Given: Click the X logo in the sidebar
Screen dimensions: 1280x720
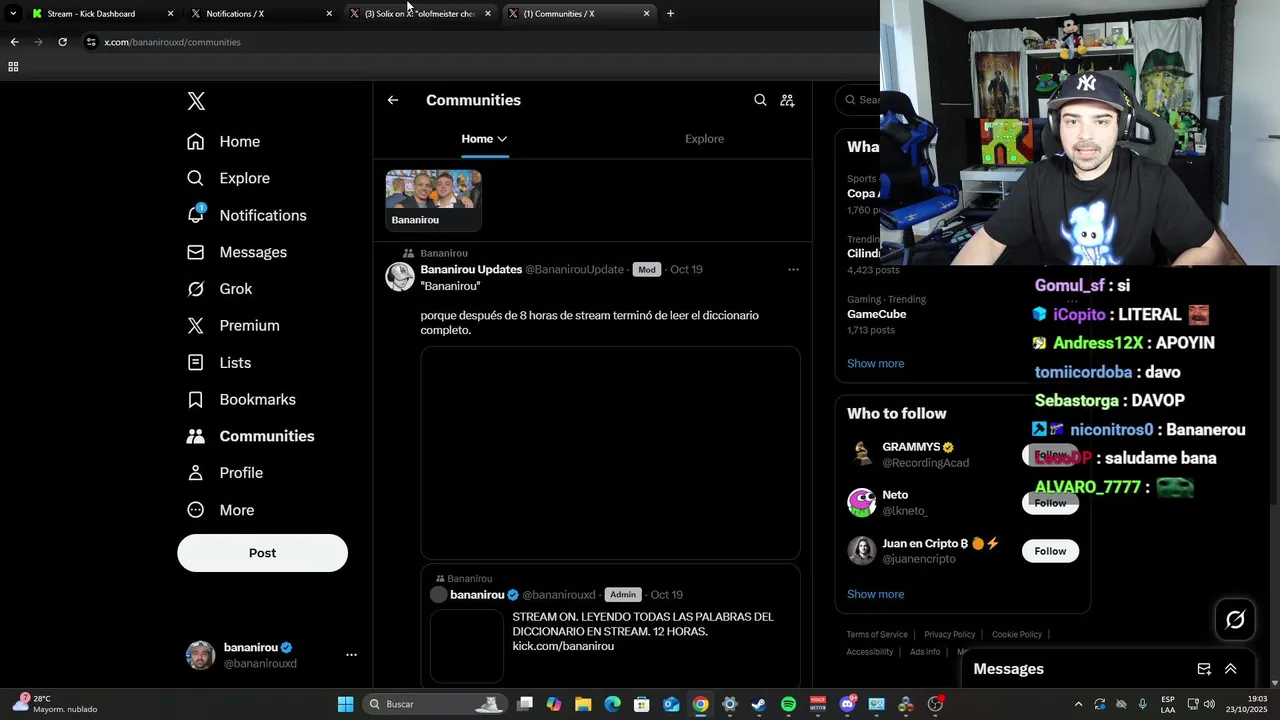Looking at the screenshot, I should pos(196,101).
